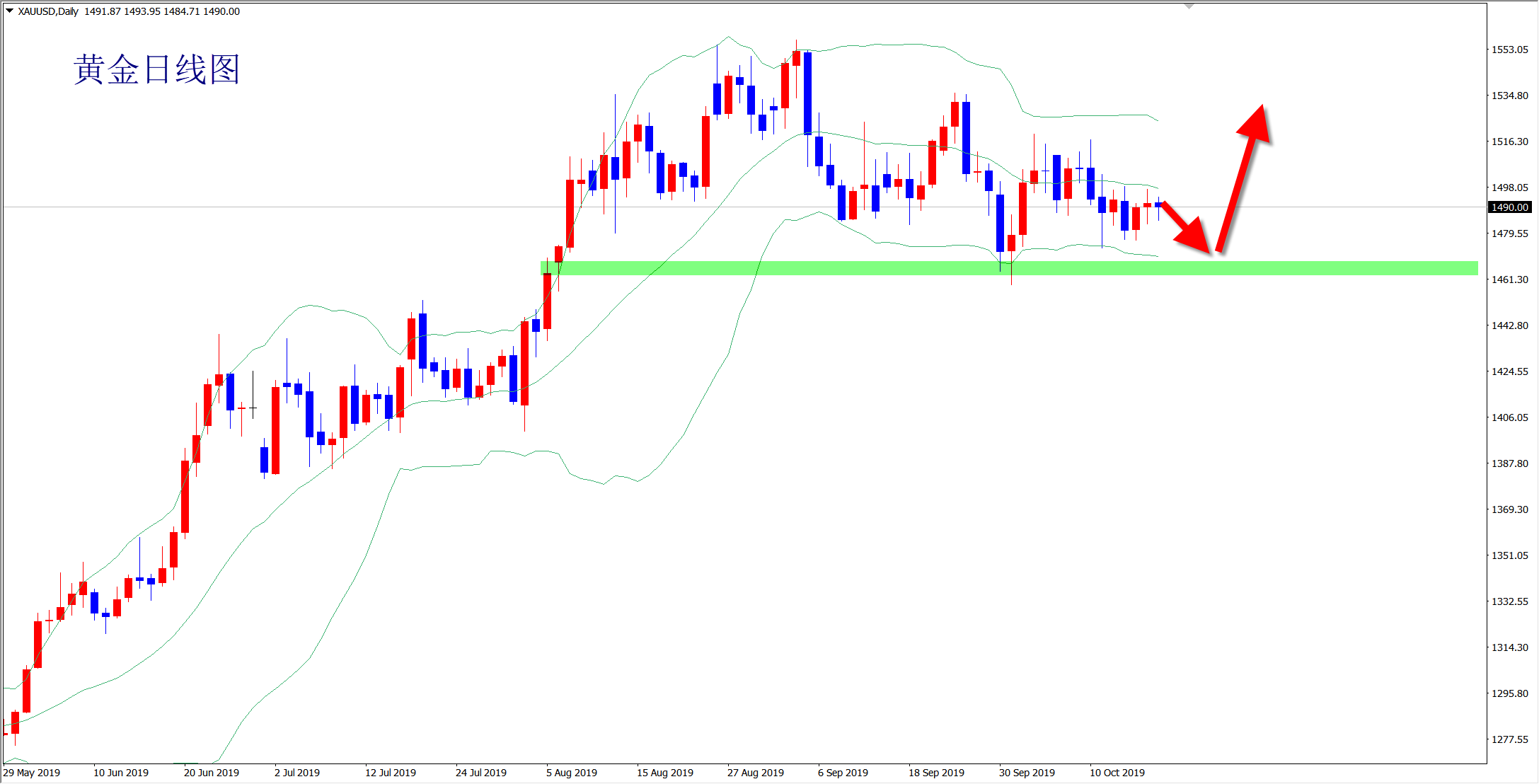Screen dimensions: 1539x784
Task: Click the gray chart shift marker triangle
Action: tap(1189, 6)
